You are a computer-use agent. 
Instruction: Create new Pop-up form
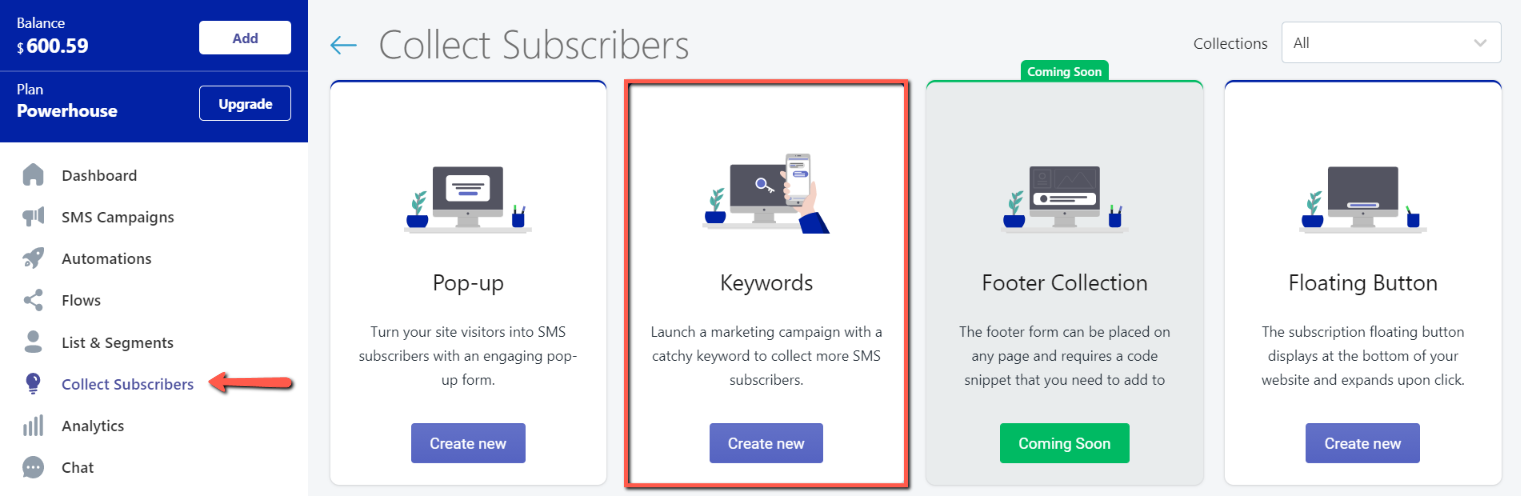468,443
